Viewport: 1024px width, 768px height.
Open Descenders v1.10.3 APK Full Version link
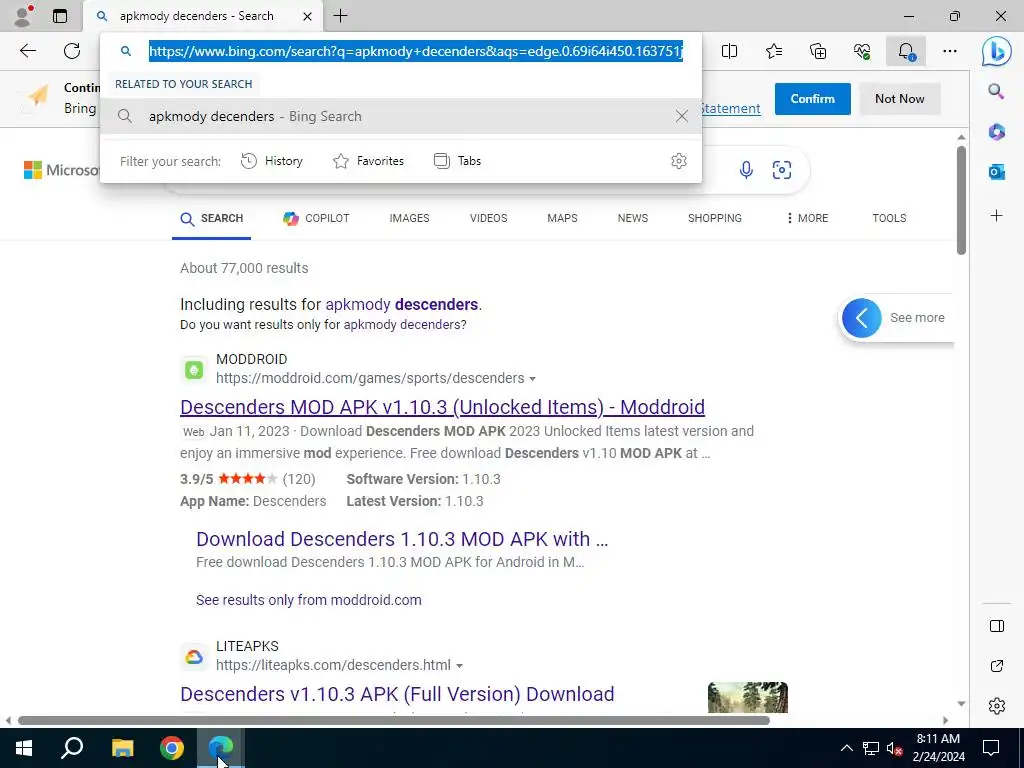tap(397, 694)
